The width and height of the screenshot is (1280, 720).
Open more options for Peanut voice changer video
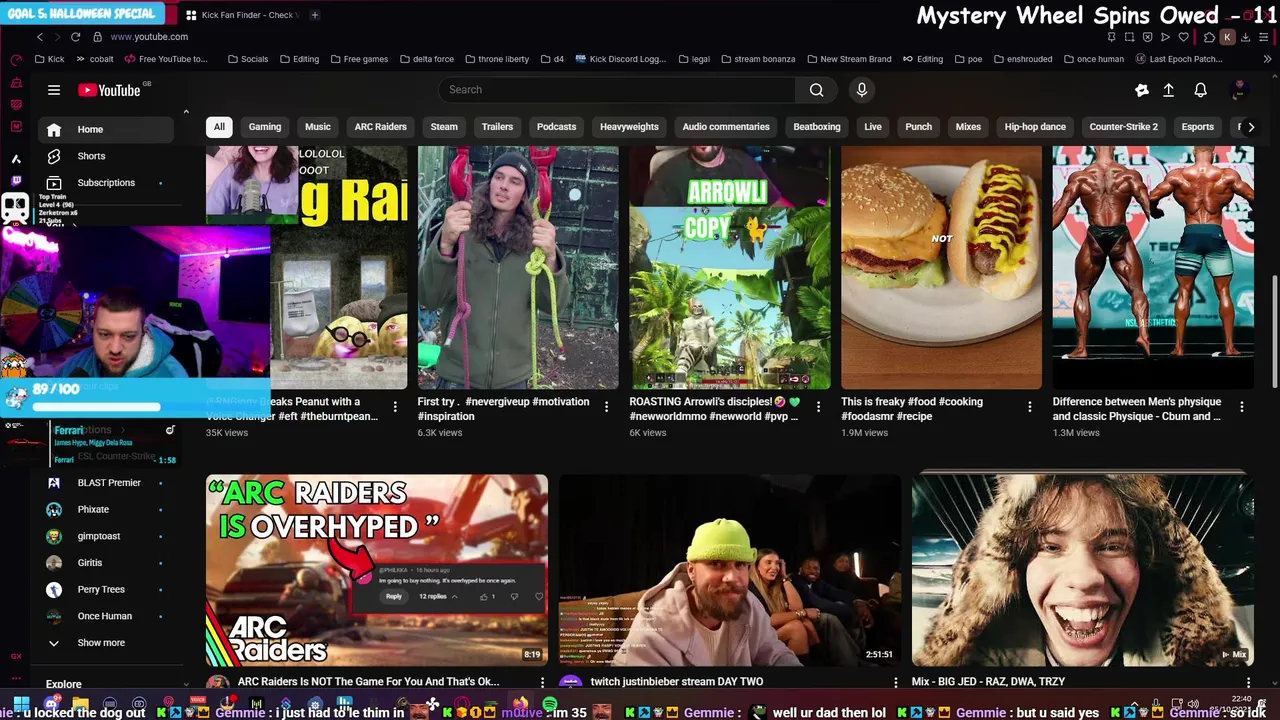tap(395, 406)
